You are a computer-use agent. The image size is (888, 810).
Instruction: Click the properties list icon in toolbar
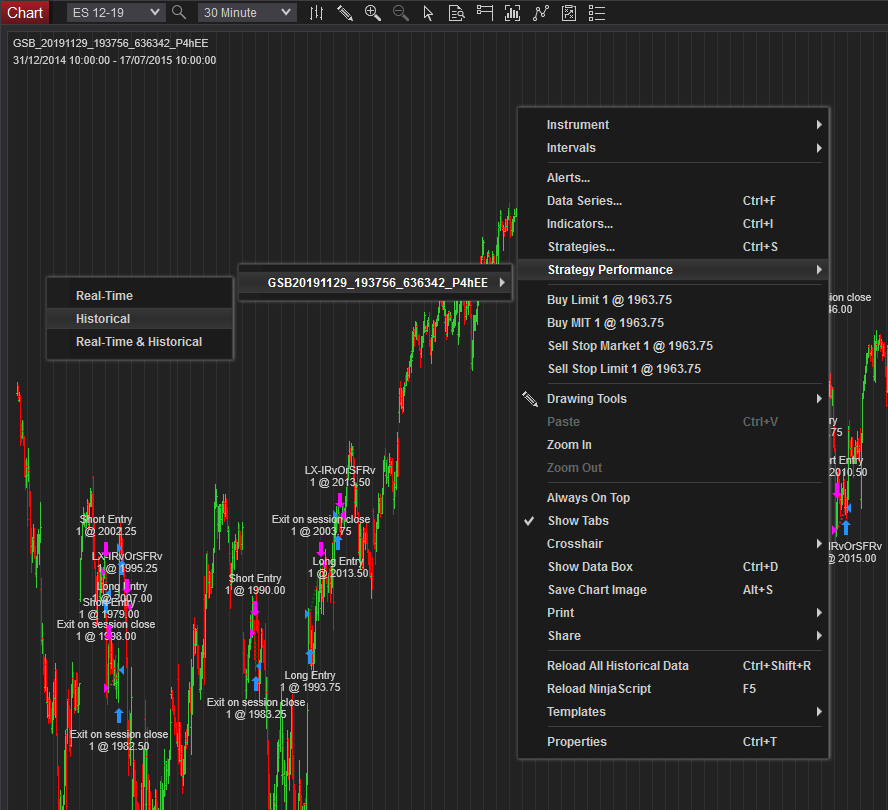click(x=597, y=12)
